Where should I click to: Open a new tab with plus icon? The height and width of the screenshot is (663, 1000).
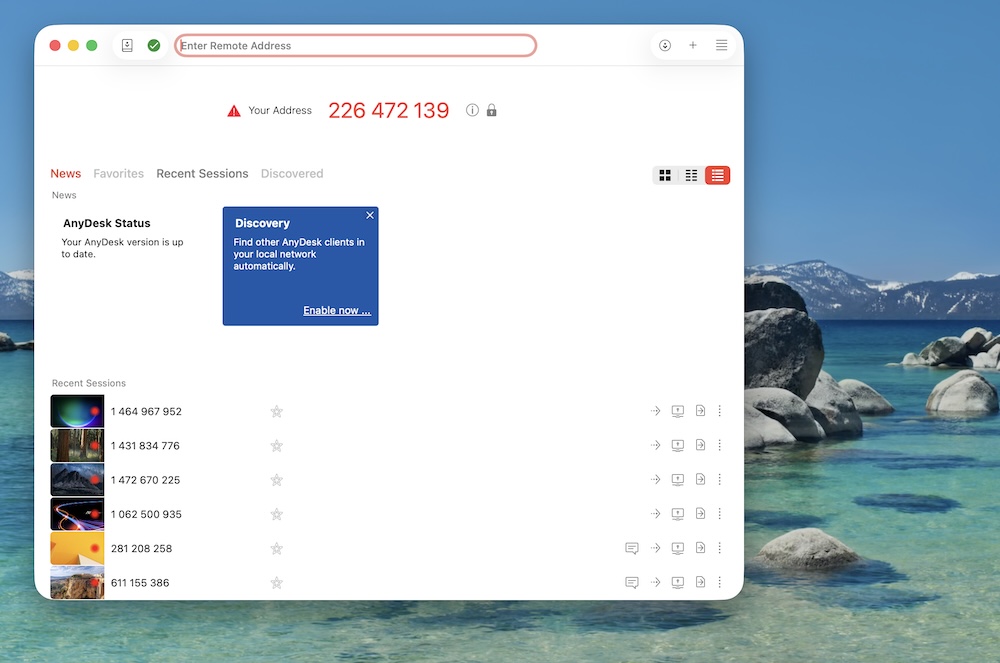coord(693,45)
